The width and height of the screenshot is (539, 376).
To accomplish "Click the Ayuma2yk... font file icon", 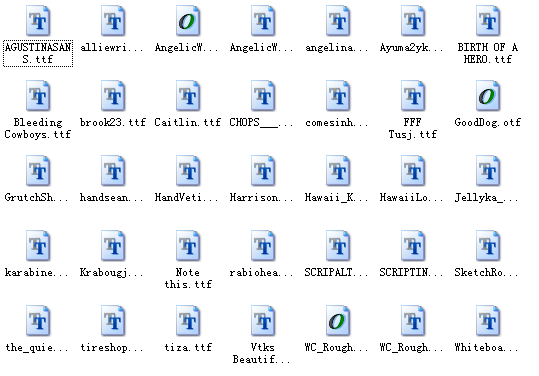I will pyautogui.click(x=413, y=21).
